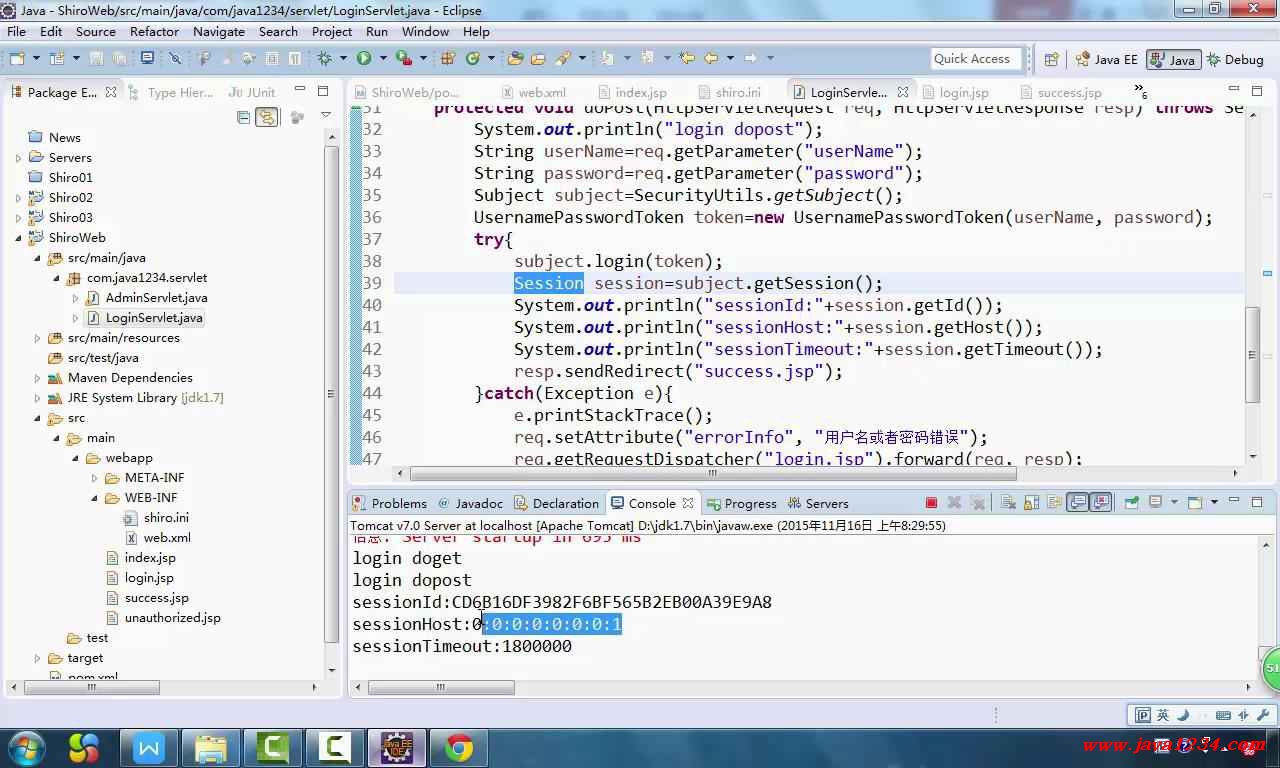Click the Back to previous location arrow

click(x=711, y=58)
